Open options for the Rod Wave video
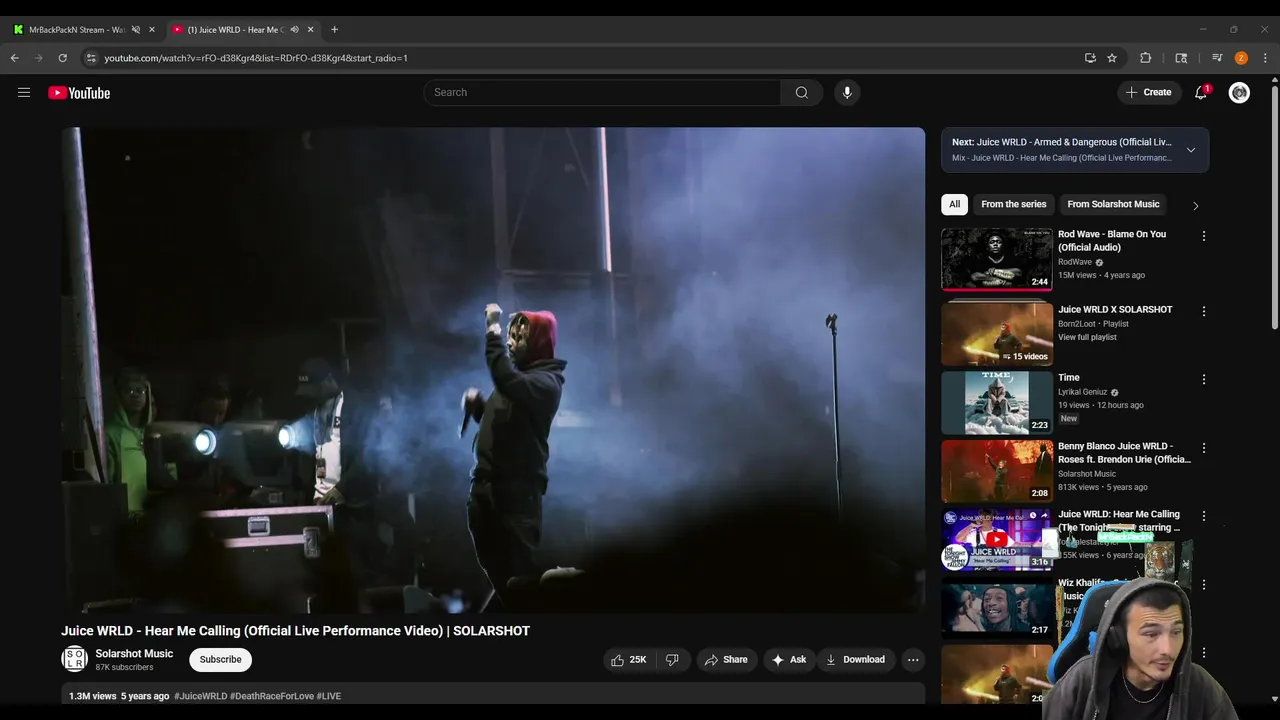The height and width of the screenshot is (720, 1280). (x=1204, y=237)
